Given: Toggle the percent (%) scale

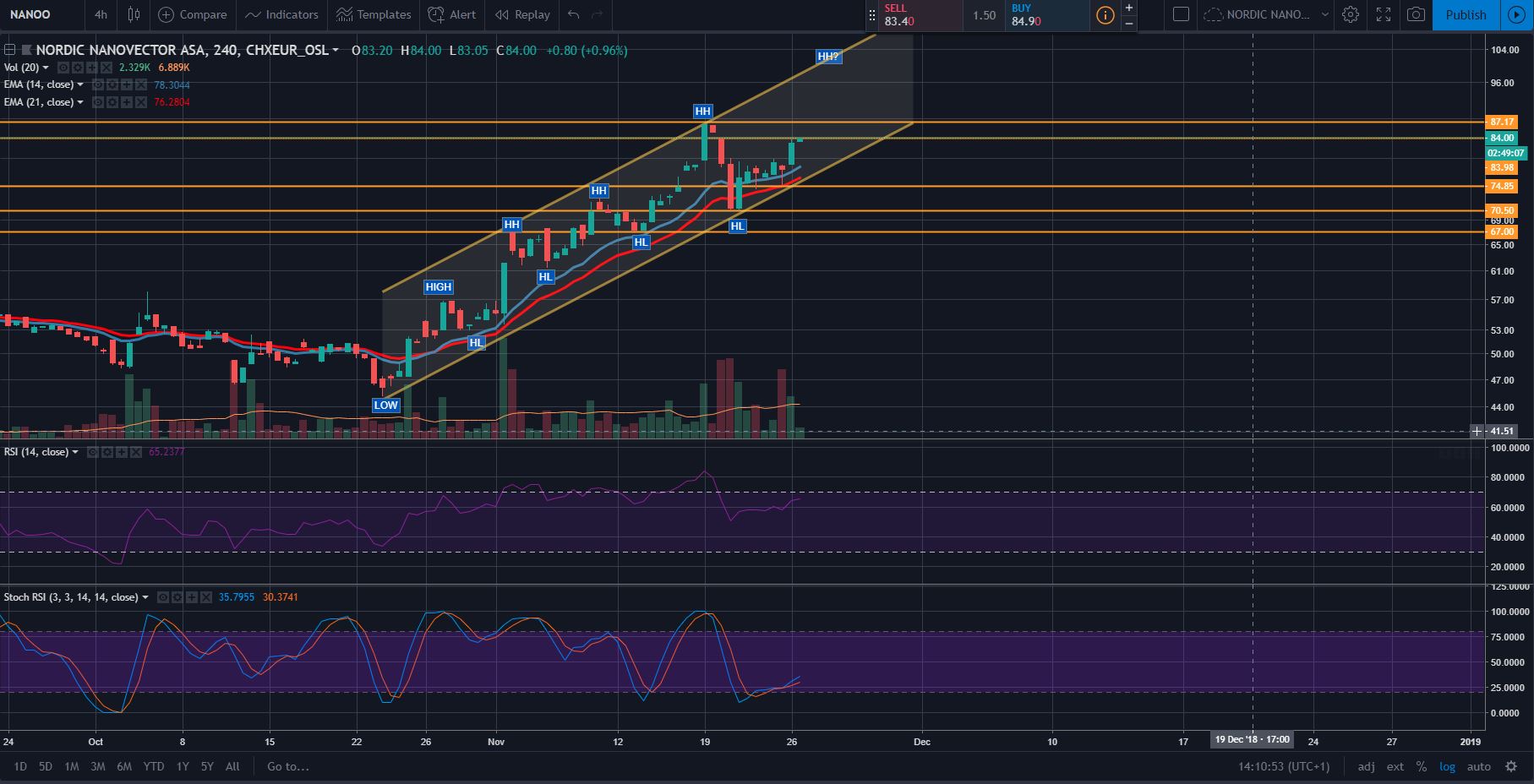Looking at the screenshot, I should pyautogui.click(x=1422, y=767).
